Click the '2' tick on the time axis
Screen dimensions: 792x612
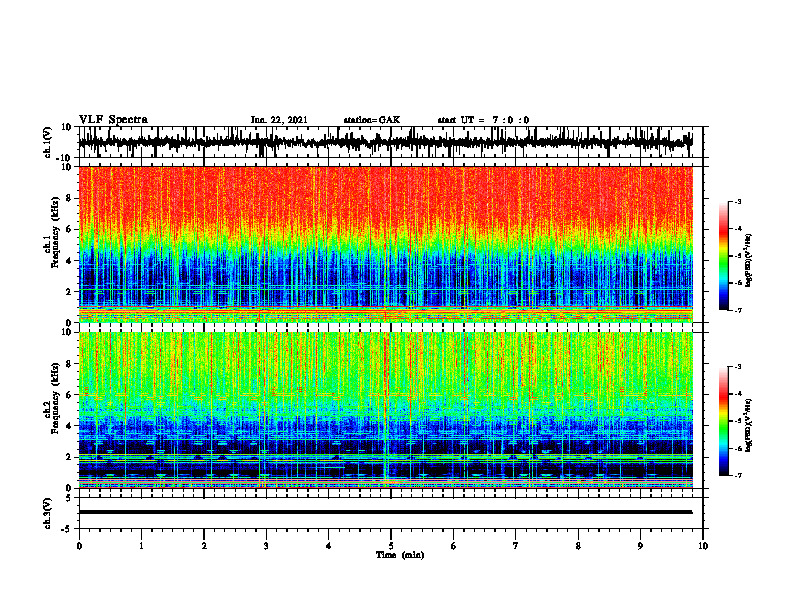pos(204,546)
